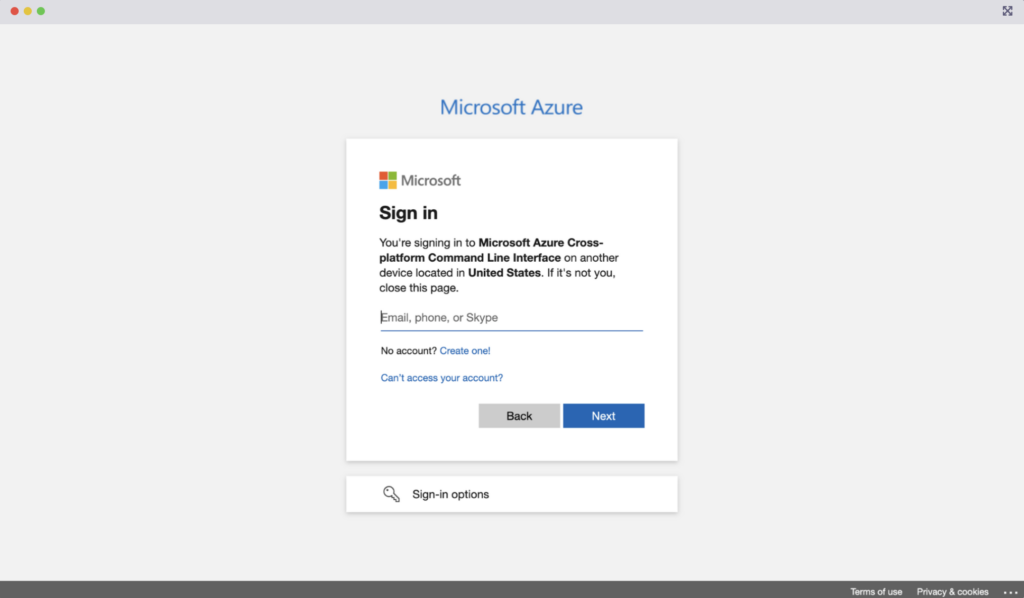Focus the Email, phone, or Skype field
This screenshot has width=1024, height=598.
click(x=511, y=318)
